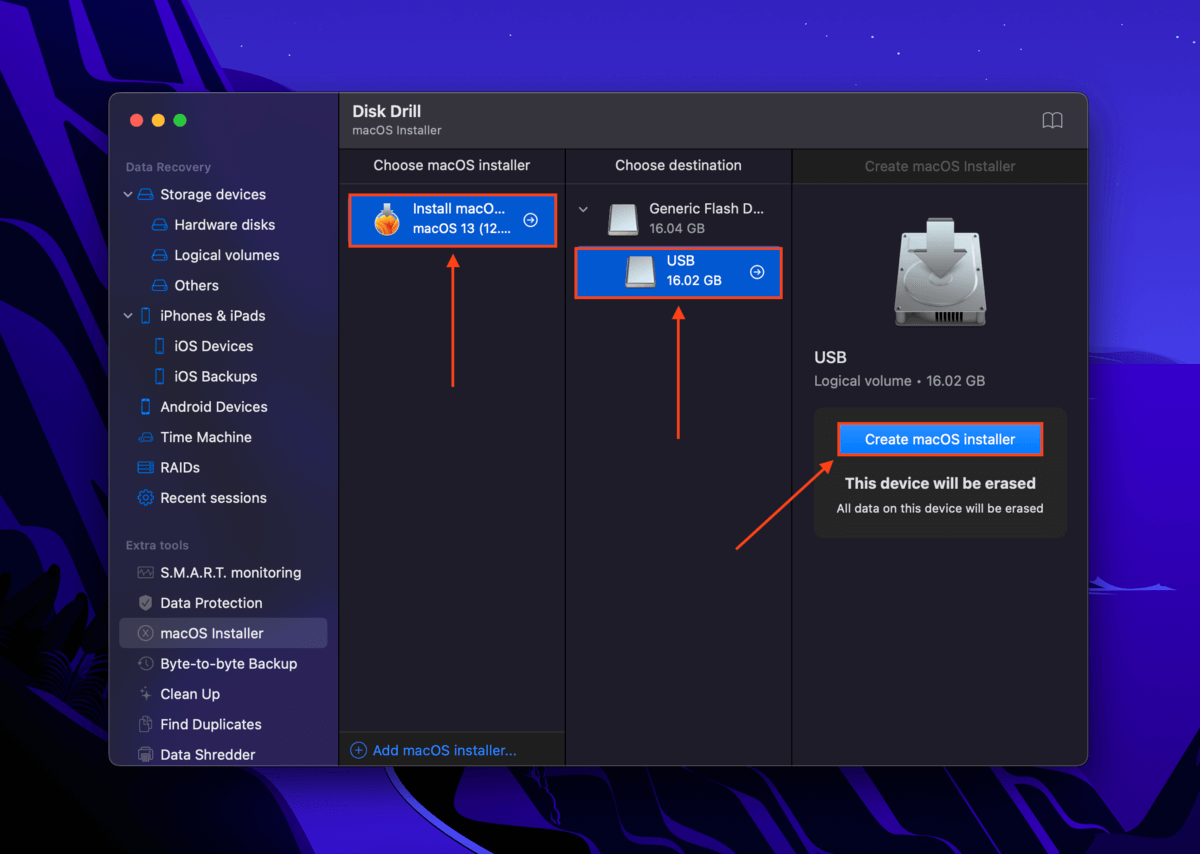
Task: Click the Others disk icon
Action: coord(159,286)
